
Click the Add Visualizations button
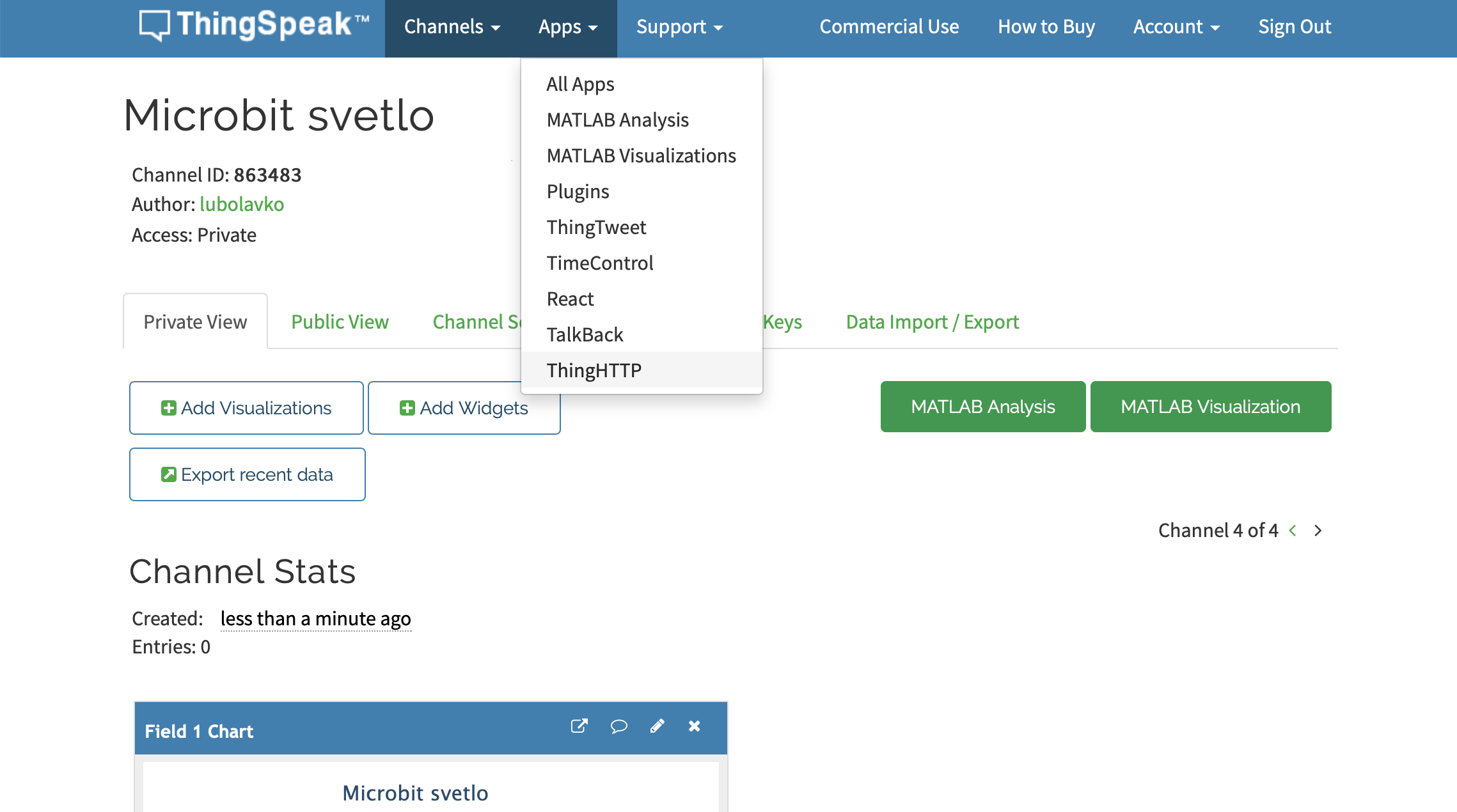[246, 408]
